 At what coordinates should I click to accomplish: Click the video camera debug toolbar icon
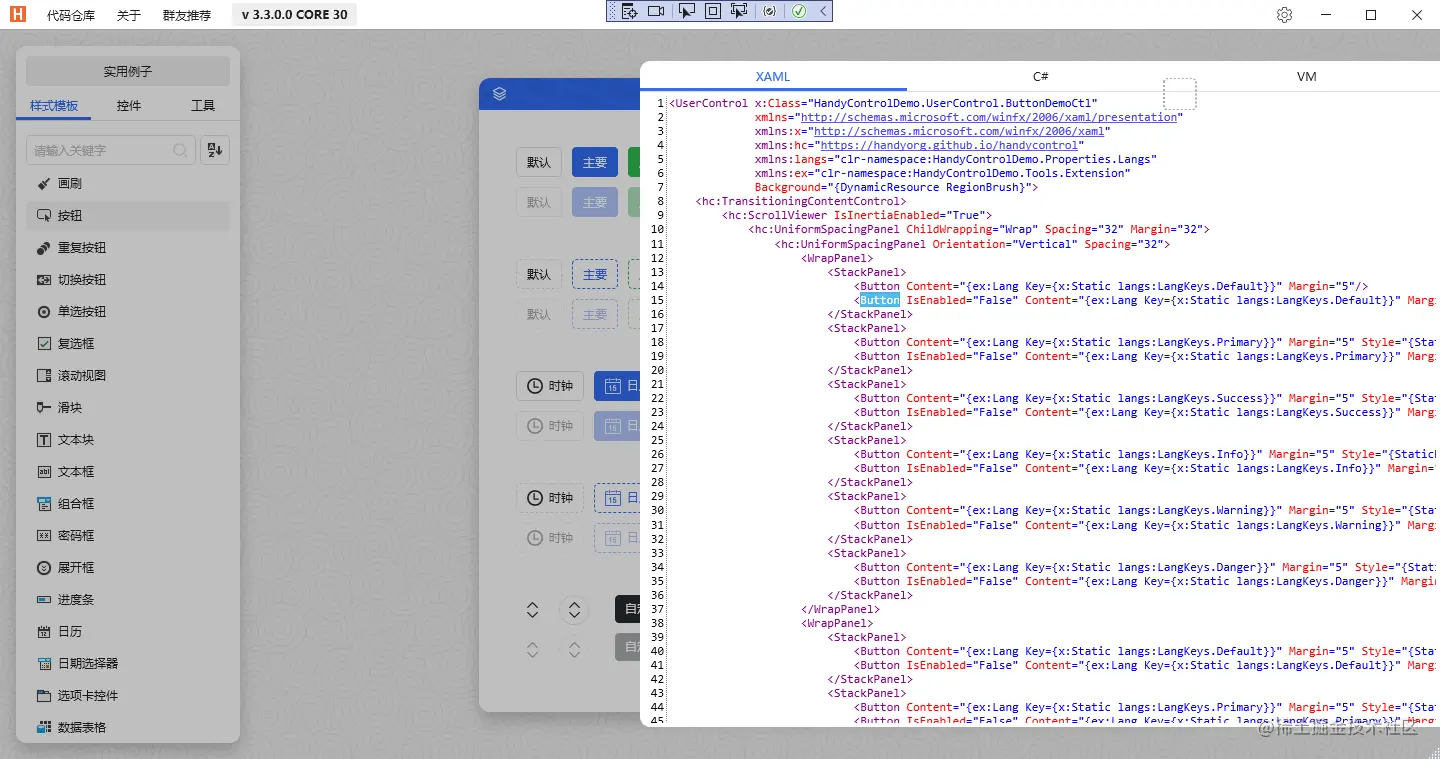[x=656, y=11]
